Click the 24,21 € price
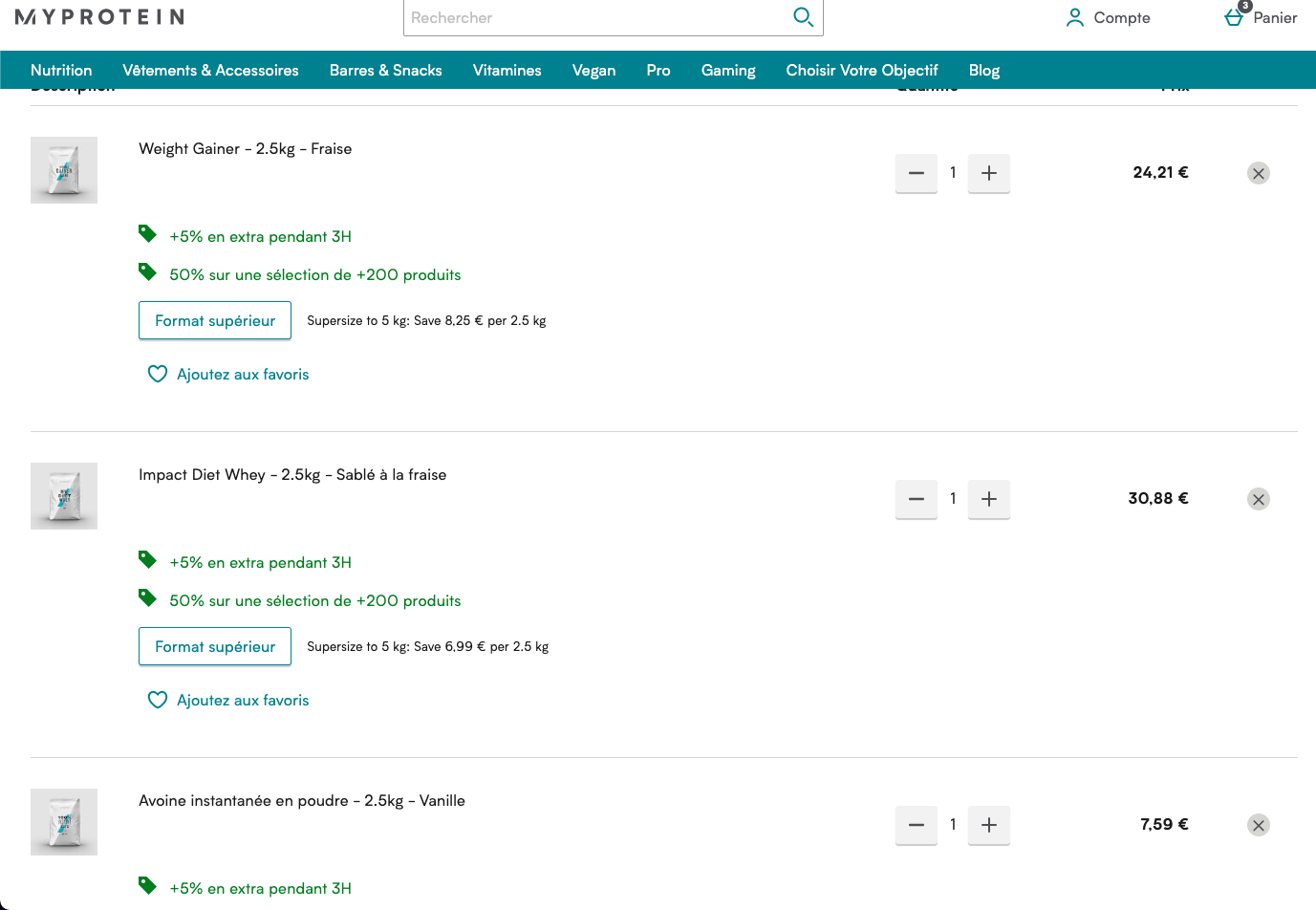 tap(1160, 172)
